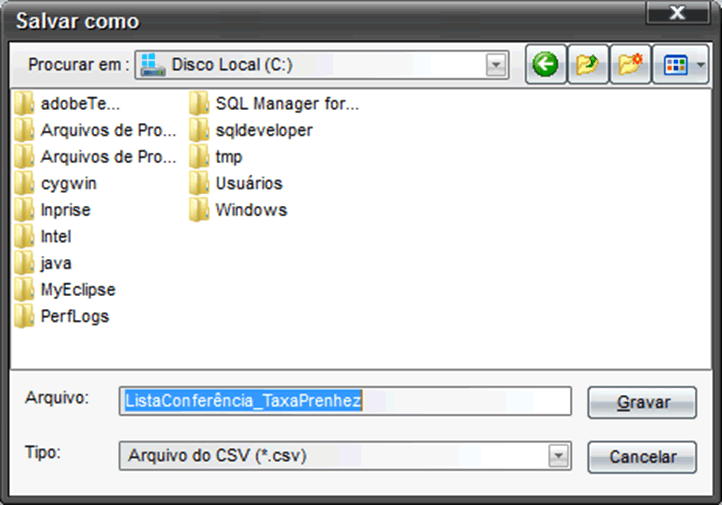Select the MyEclipse folder
The width and height of the screenshot is (722, 505).
(x=65, y=290)
